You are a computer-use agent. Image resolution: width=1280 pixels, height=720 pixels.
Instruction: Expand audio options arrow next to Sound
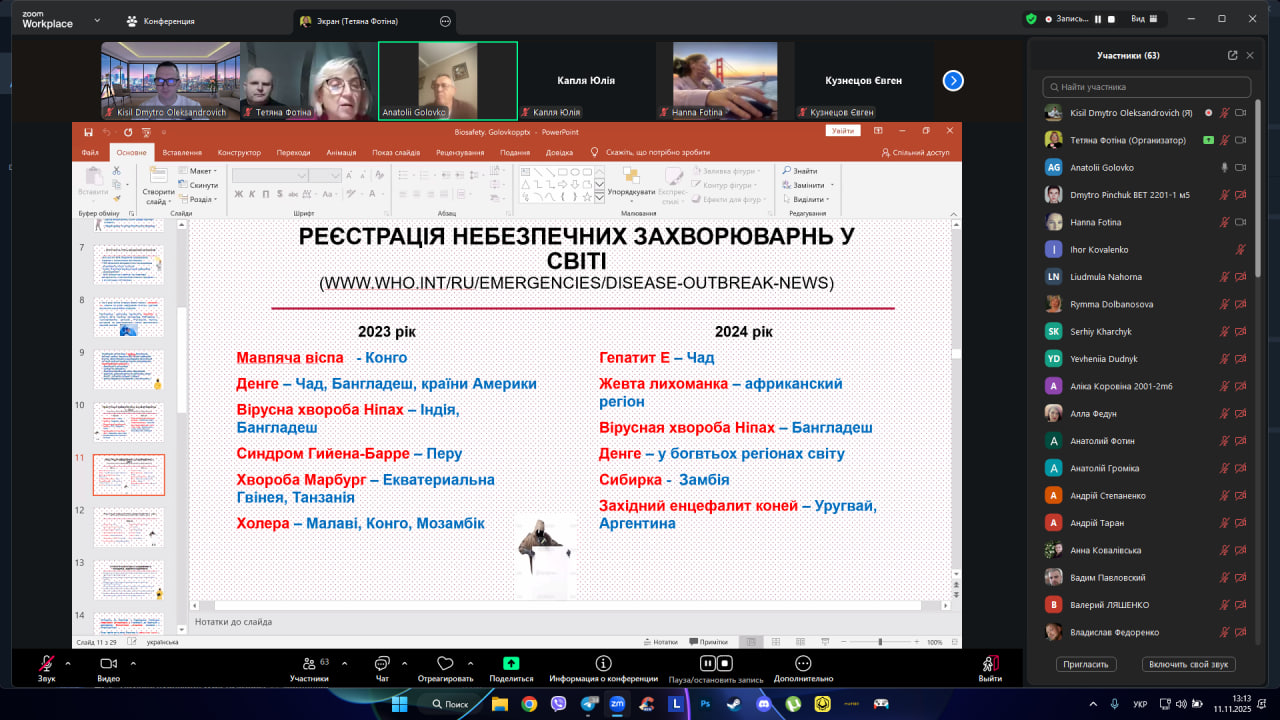click(x=68, y=663)
